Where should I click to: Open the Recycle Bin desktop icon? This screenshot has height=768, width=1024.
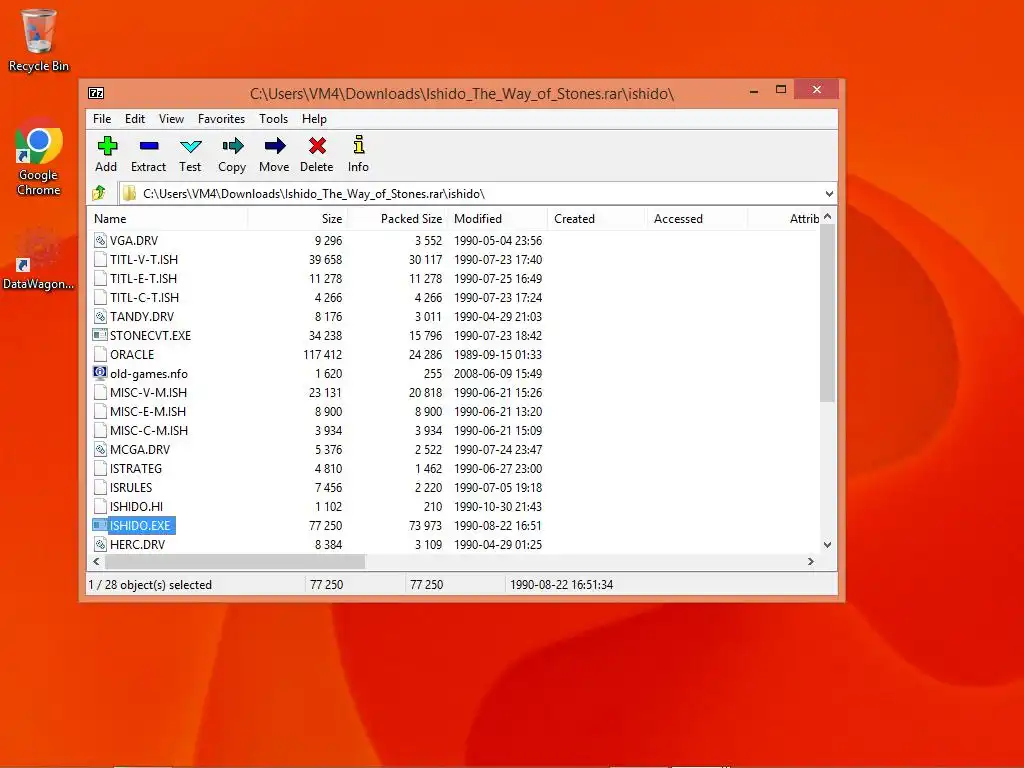pos(39,40)
